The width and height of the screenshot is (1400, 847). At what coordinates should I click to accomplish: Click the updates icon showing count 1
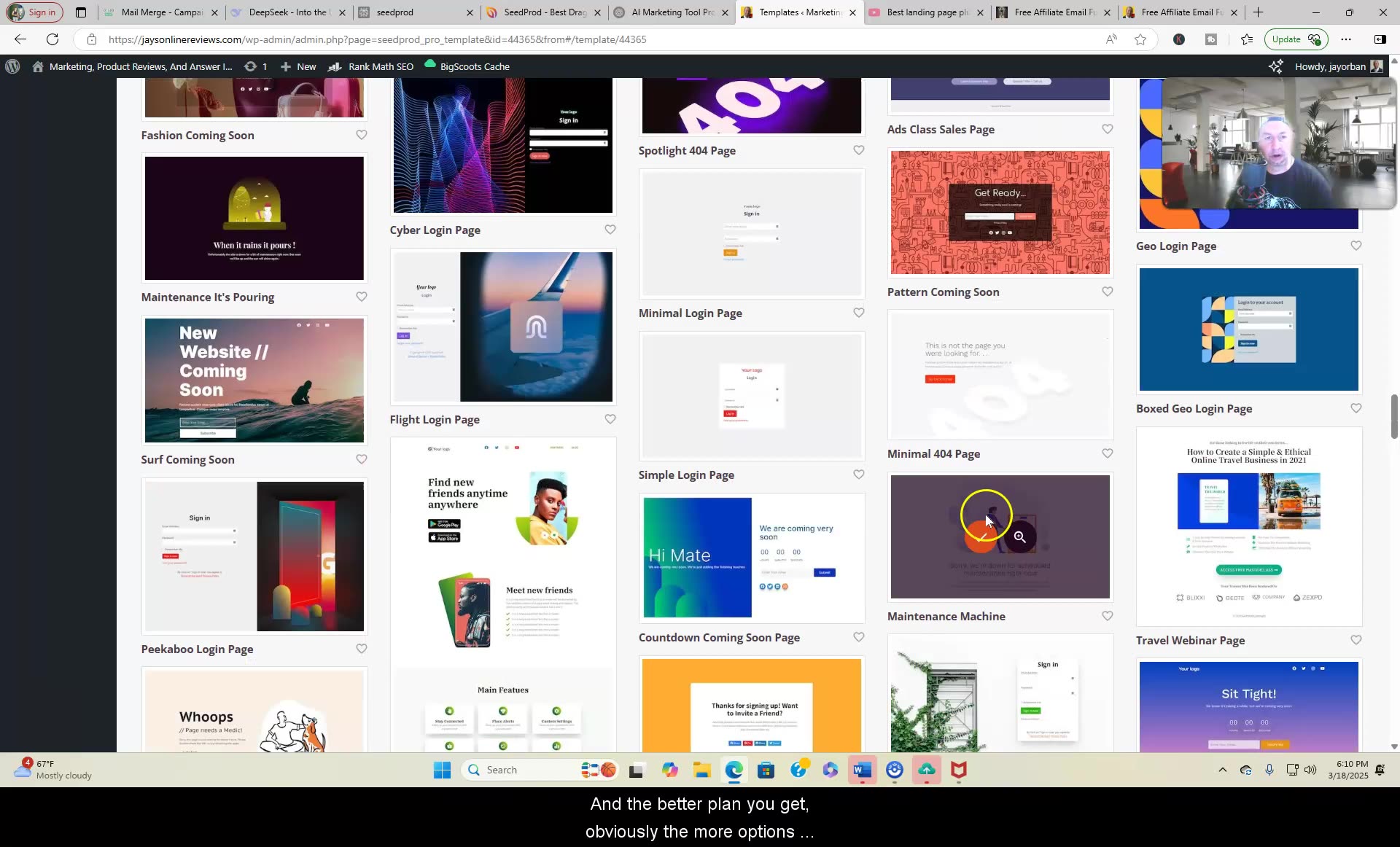255,66
